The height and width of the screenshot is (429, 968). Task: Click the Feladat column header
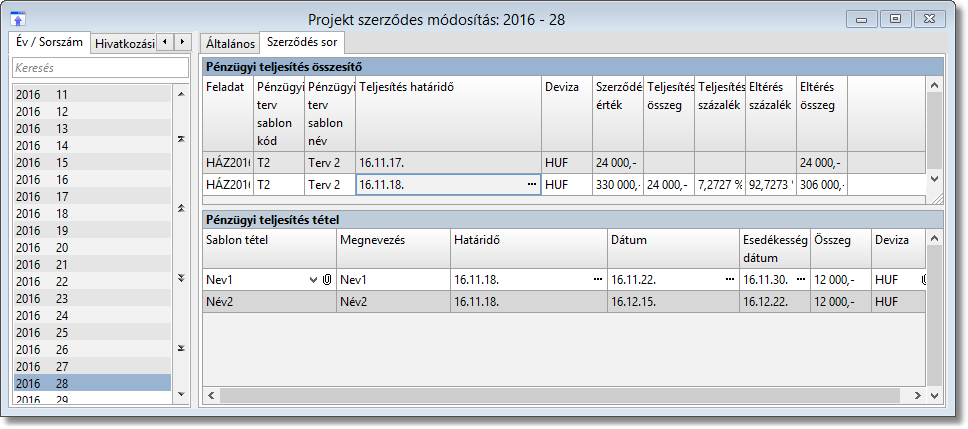(228, 114)
